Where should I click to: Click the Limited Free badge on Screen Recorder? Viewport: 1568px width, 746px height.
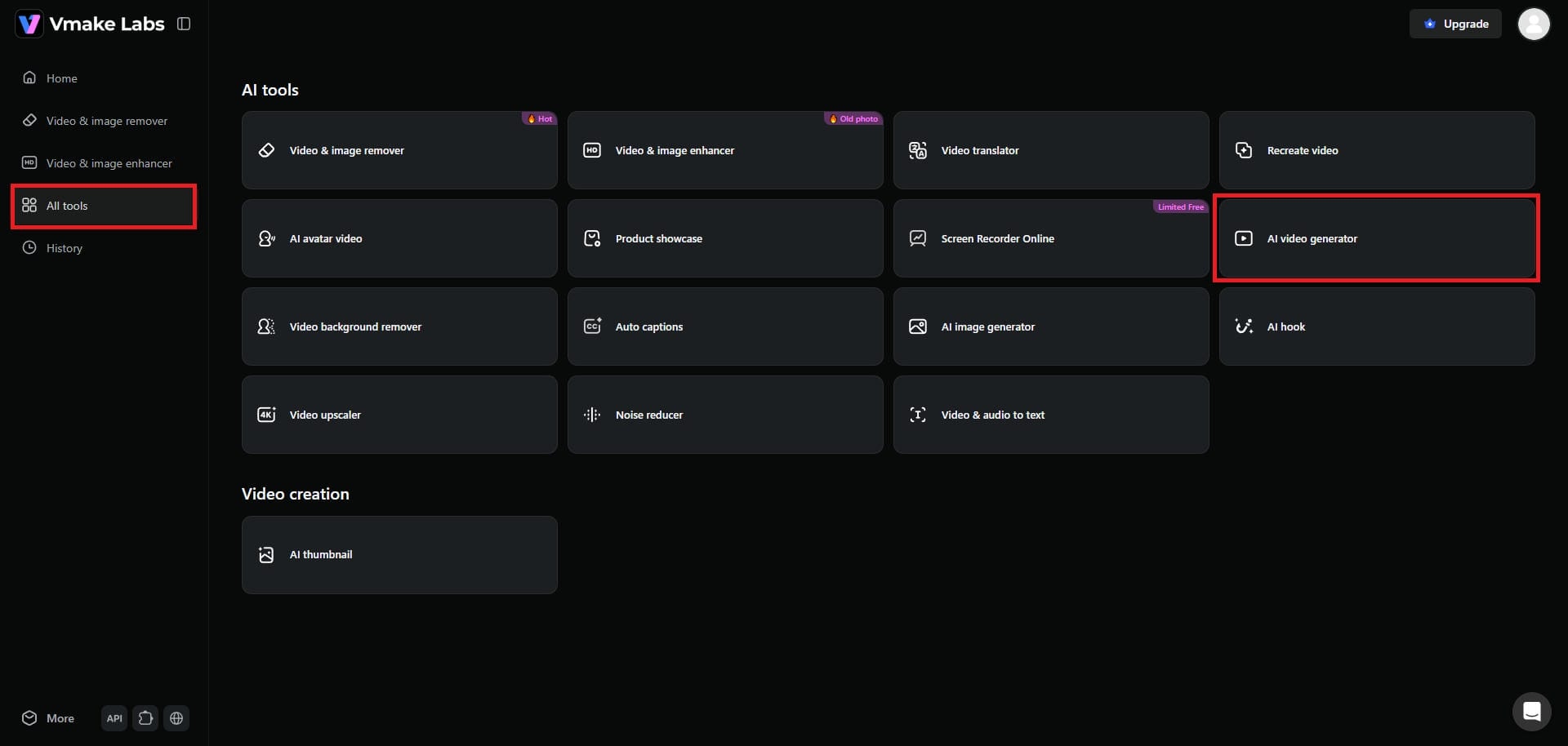[x=1180, y=206]
